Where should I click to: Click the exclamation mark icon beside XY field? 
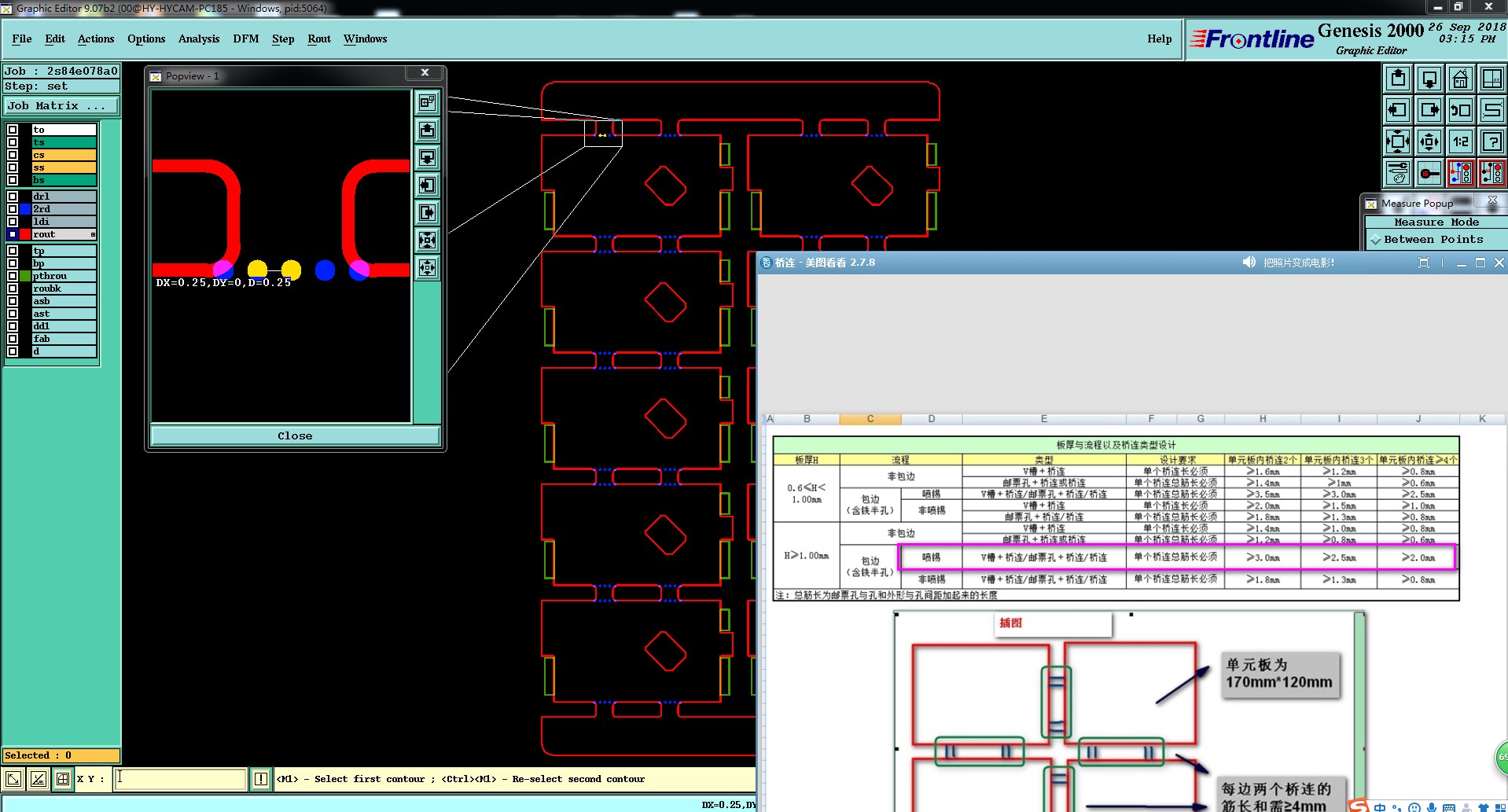pos(261,779)
